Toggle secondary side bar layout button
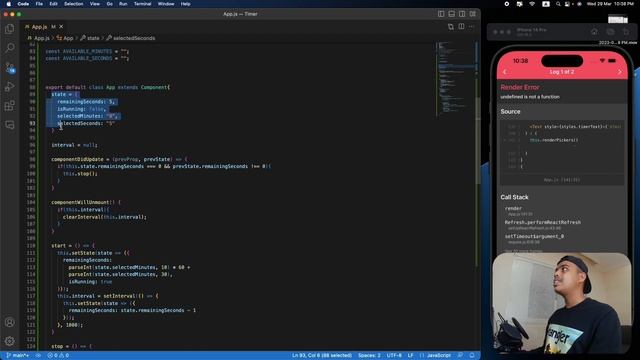640x360 pixels. 462,14
